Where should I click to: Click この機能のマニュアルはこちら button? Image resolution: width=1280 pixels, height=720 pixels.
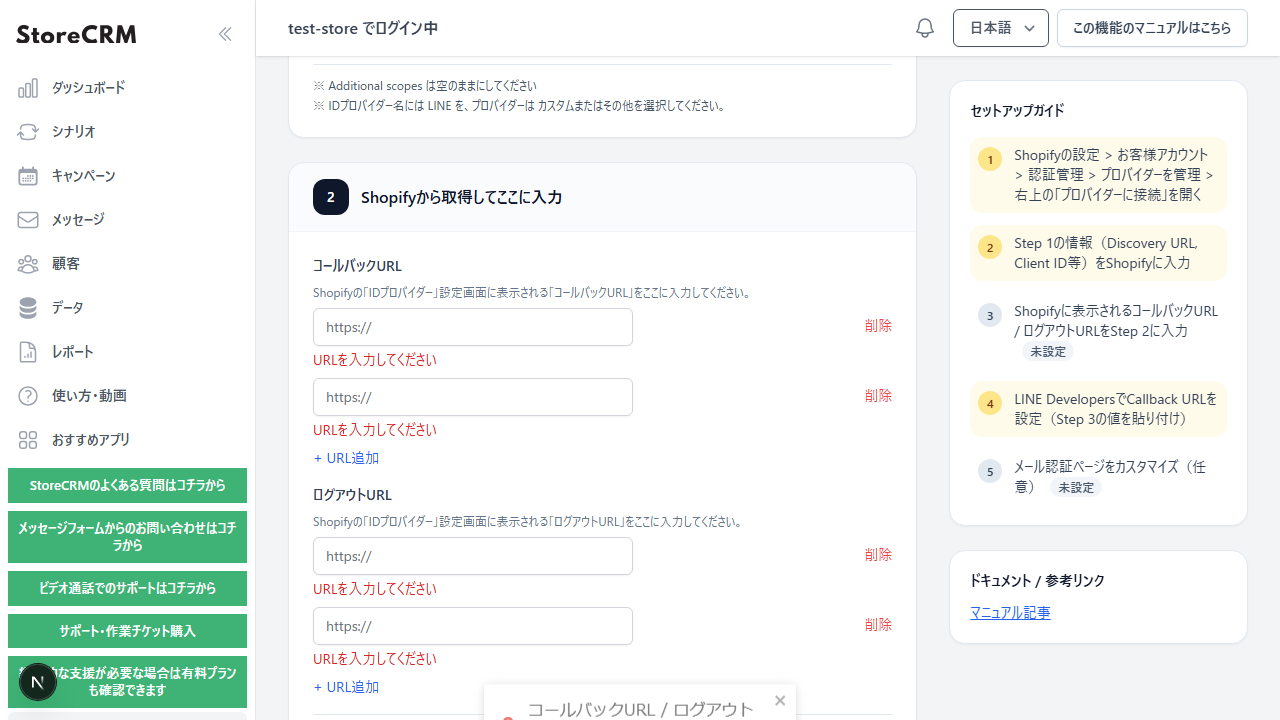pos(1152,28)
